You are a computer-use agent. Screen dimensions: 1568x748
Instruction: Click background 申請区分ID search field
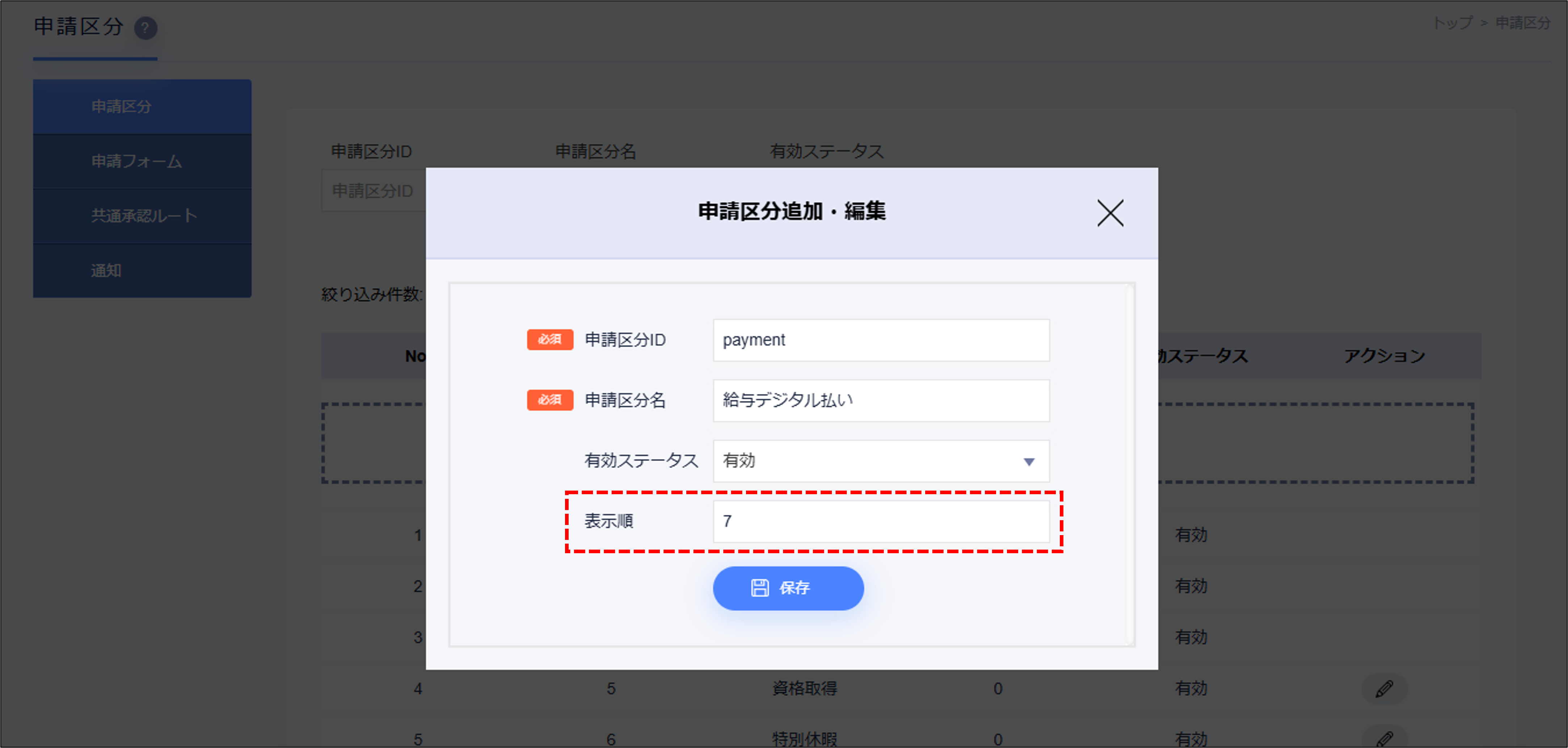pos(374,191)
